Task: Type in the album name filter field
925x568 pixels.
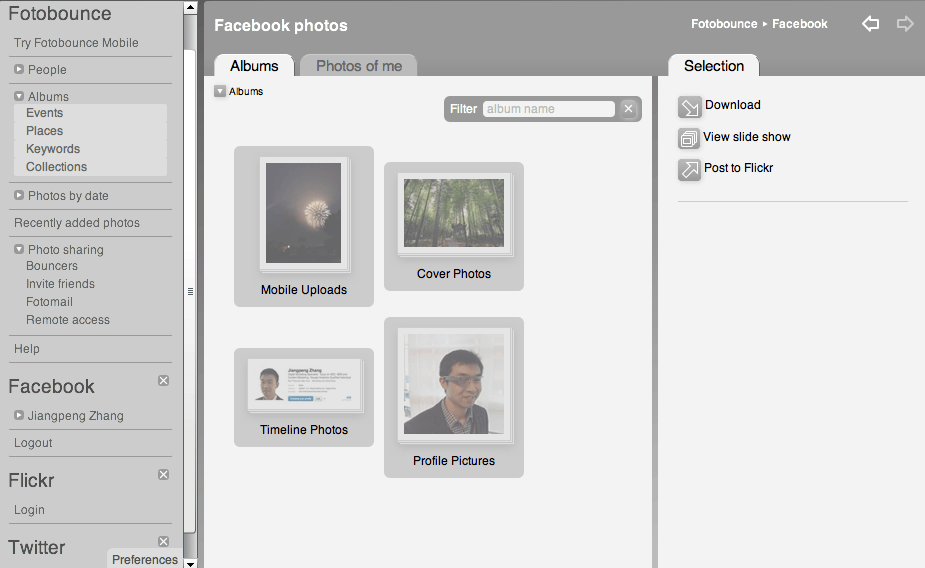Action: (548, 109)
